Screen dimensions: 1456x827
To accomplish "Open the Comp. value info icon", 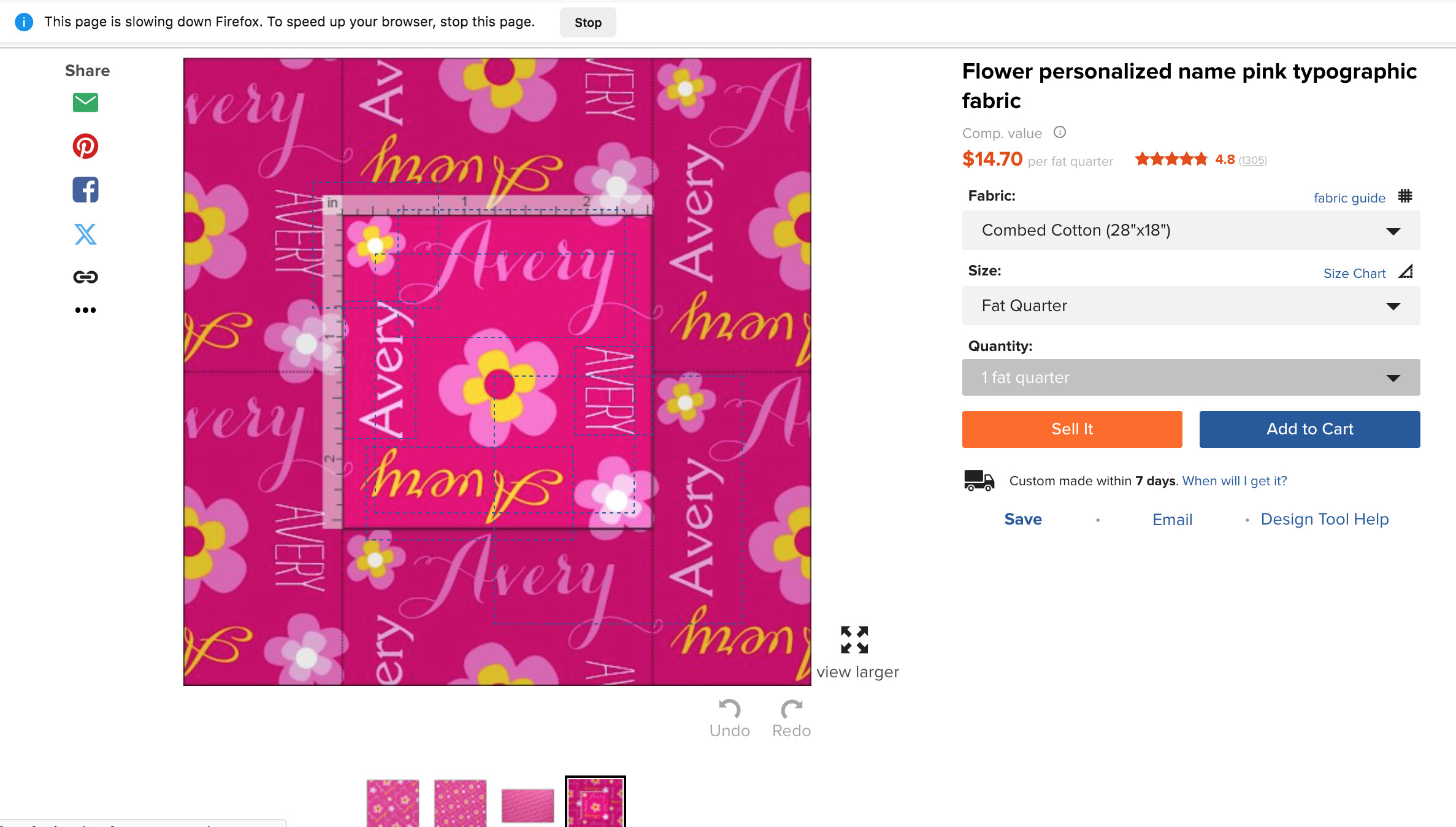I will click(x=1060, y=132).
